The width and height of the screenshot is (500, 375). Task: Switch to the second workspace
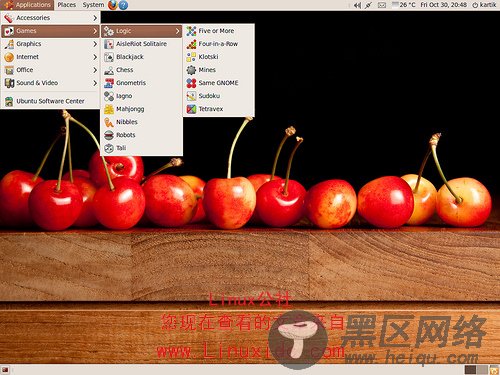click(x=482, y=370)
